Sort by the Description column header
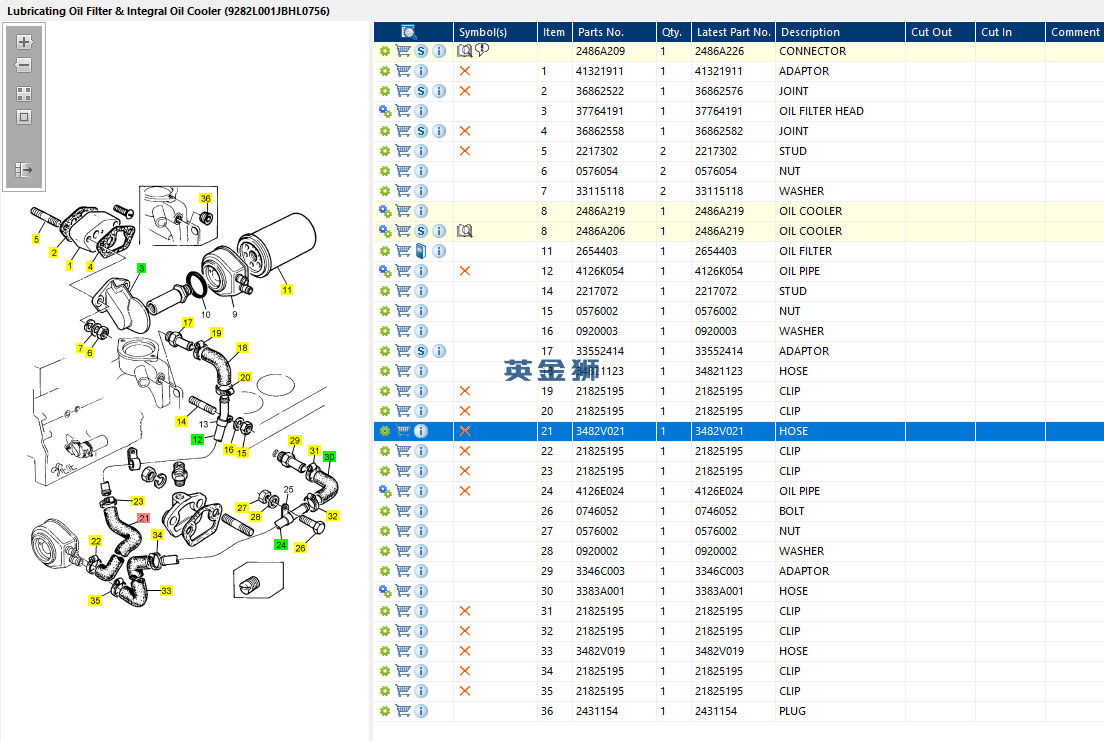Screen dimensions: 1104x741 pos(840,32)
